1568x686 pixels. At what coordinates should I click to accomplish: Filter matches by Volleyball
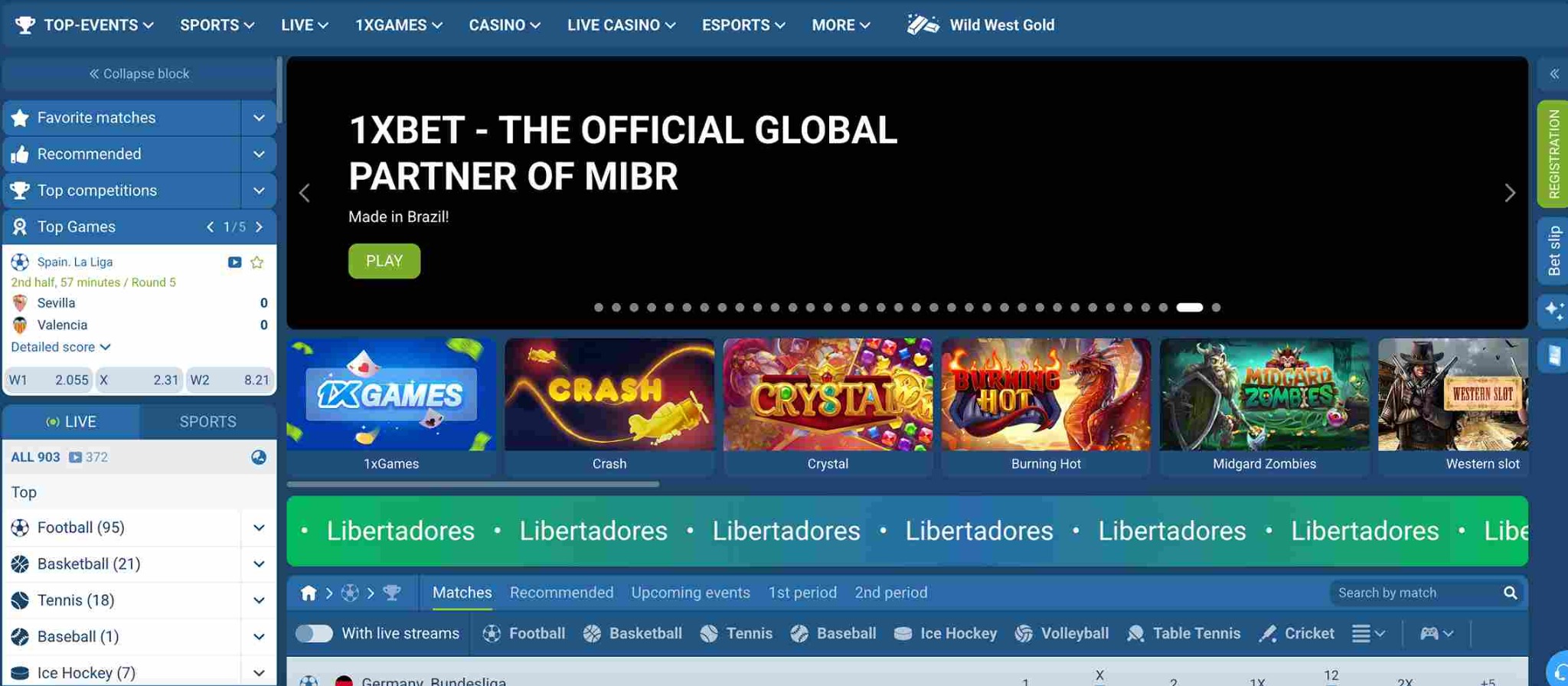tap(1062, 633)
